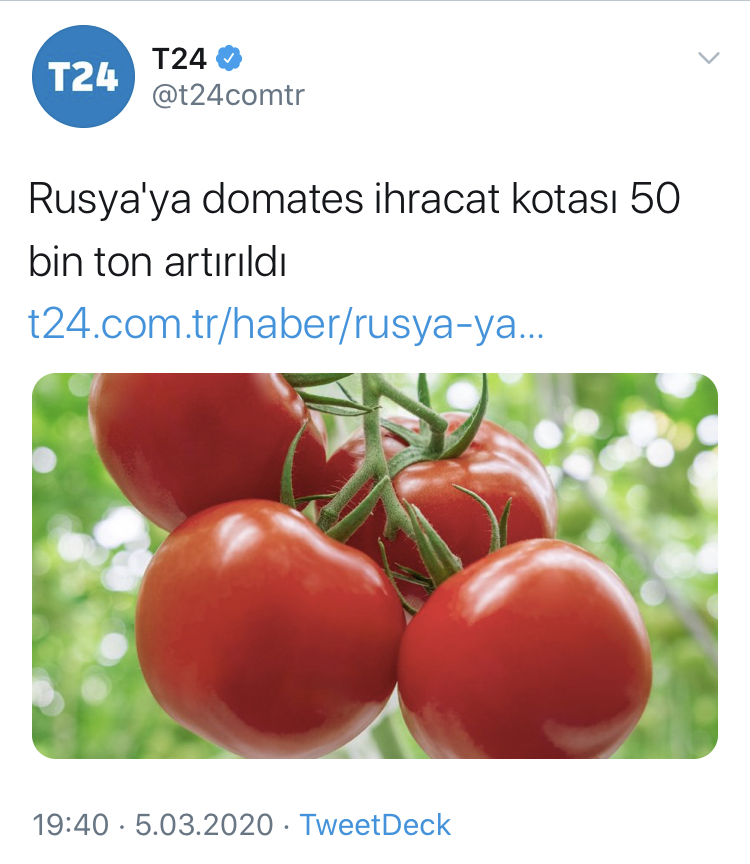Open the @t24comtr handle
Viewport: 750px width, 864px height.
point(228,95)
